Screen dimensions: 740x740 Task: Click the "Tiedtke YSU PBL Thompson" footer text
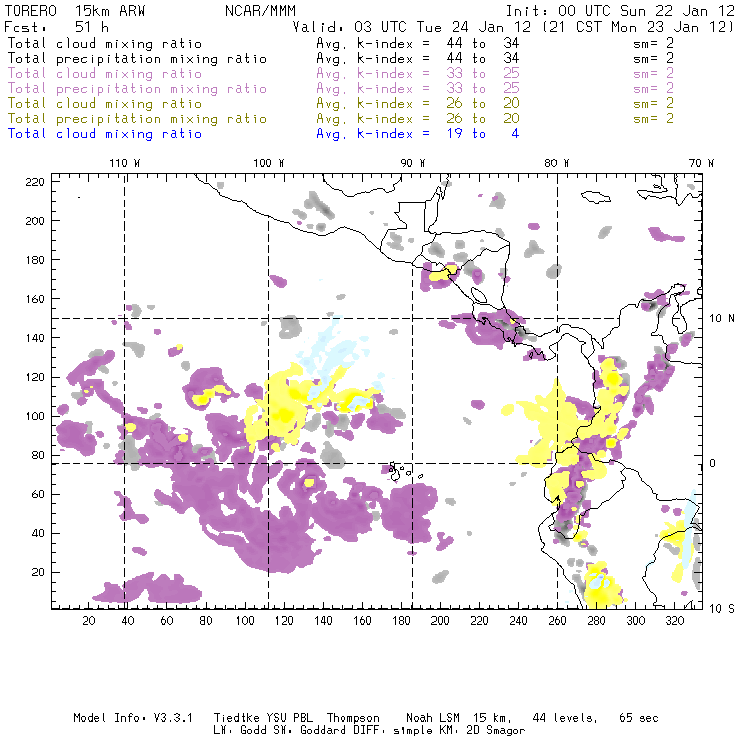click(x=296, y=718)
